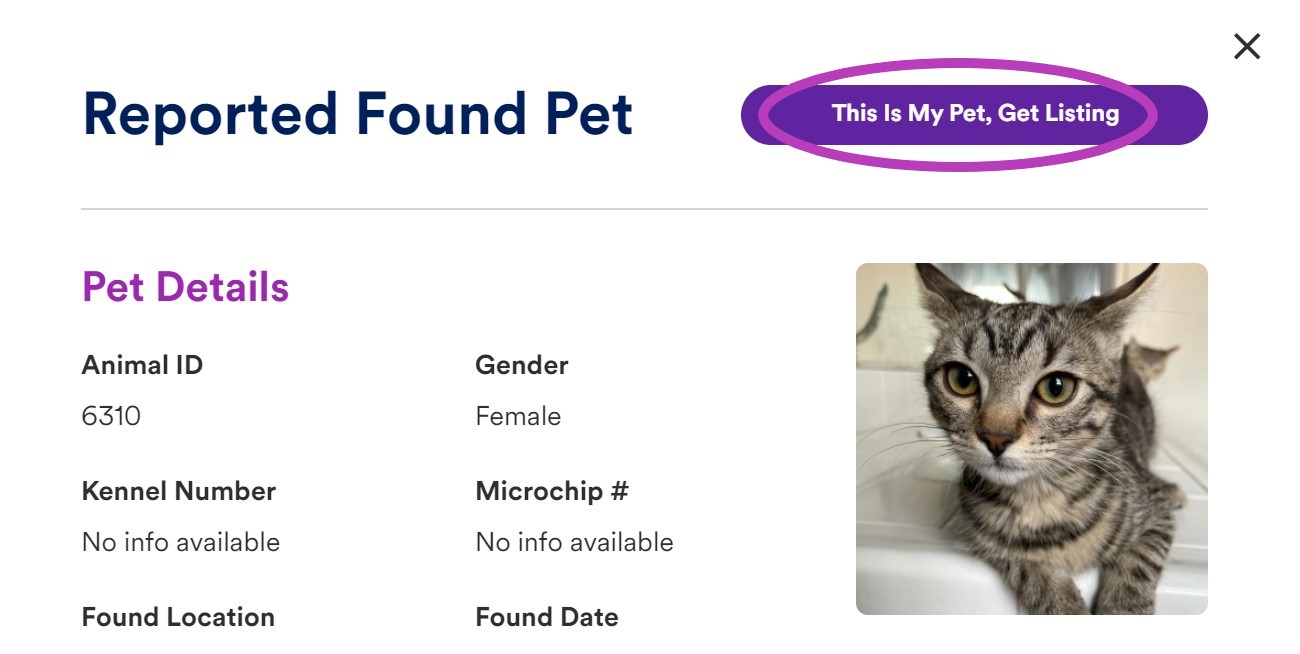
Task: Select the animal ID value 6310
Action: point(111,416)
